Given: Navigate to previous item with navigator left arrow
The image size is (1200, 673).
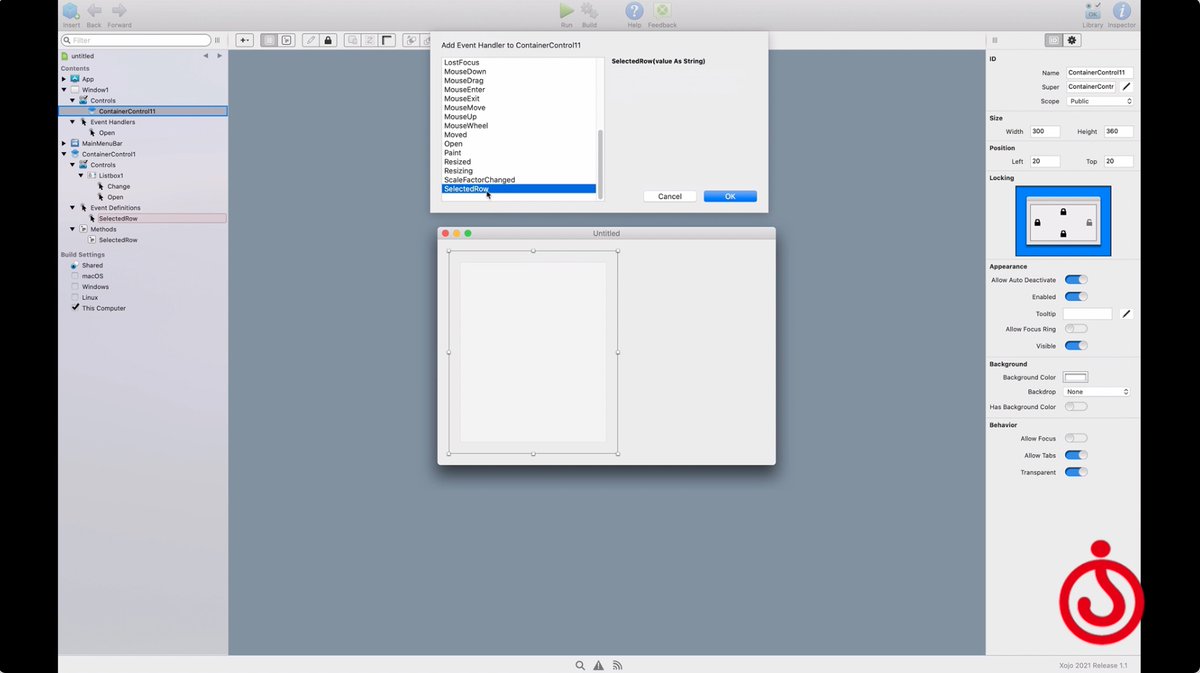Looking at the screenshot, I should tap(206, 56).
